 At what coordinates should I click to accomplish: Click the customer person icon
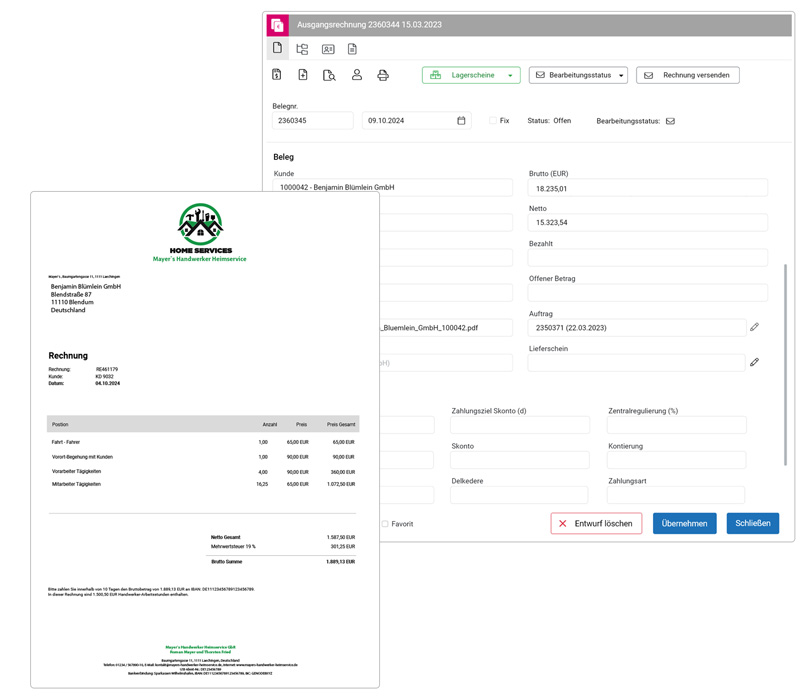coord(356,75)
